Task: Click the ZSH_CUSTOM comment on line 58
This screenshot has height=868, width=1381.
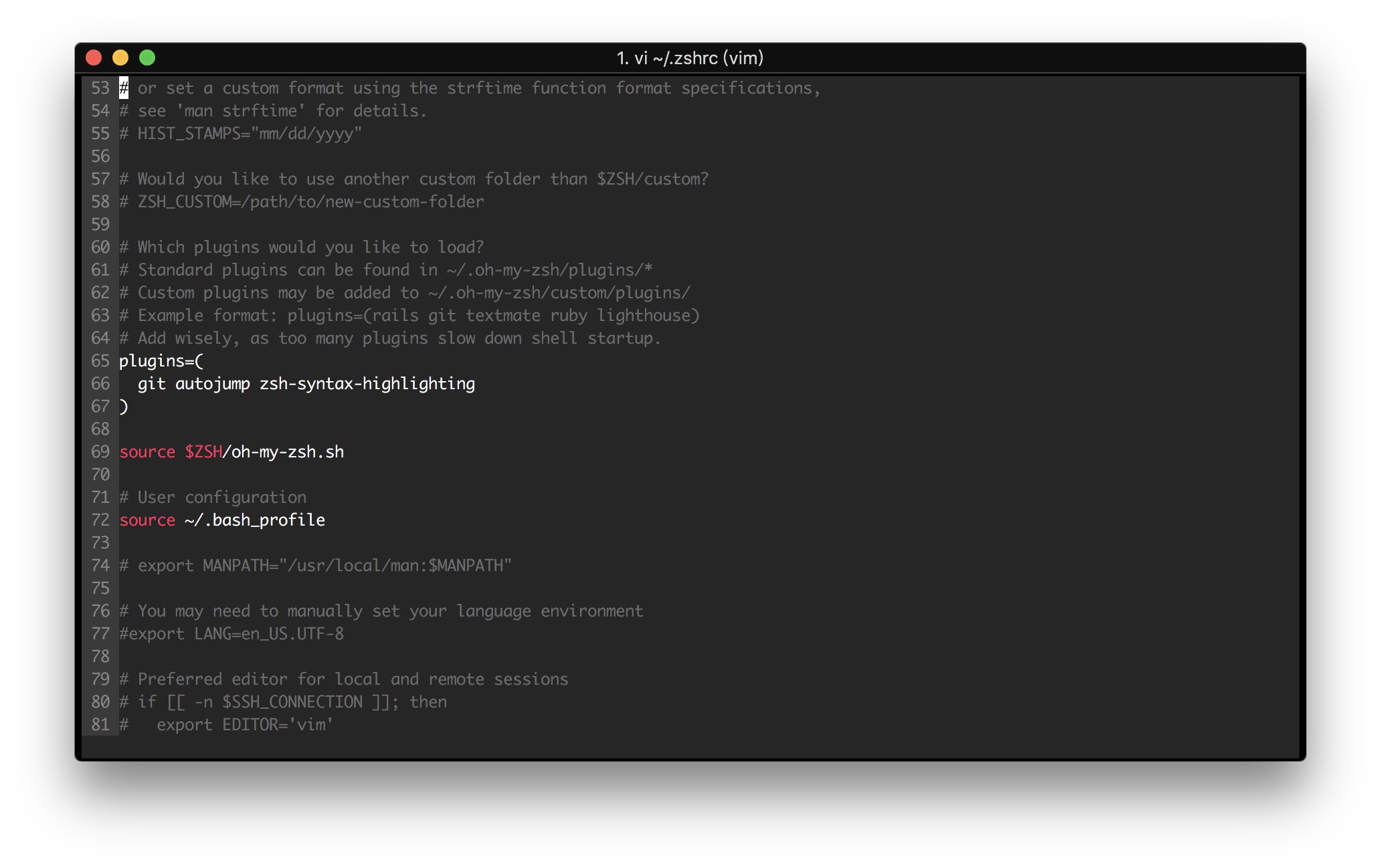Action: (x=301, y=202)
